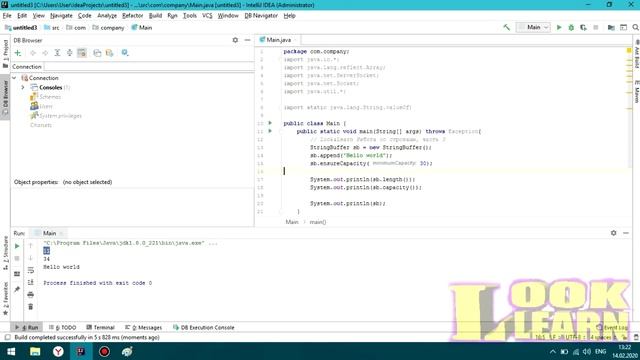Open the Navigate menu
Image resolution: width=640 pixels, height=360 pixels.
tap(61, 16)
